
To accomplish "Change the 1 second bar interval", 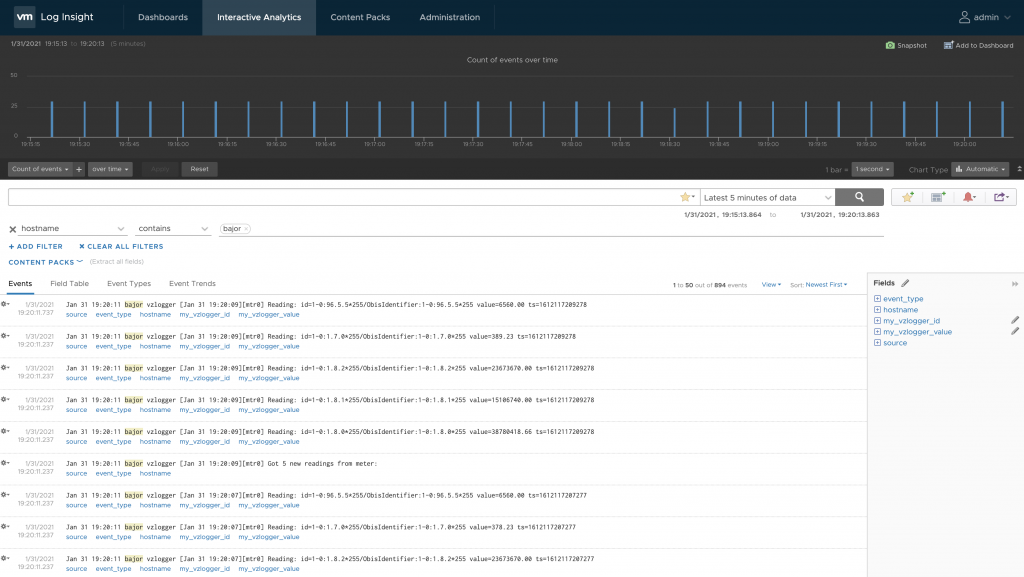I will click(872, 169).
